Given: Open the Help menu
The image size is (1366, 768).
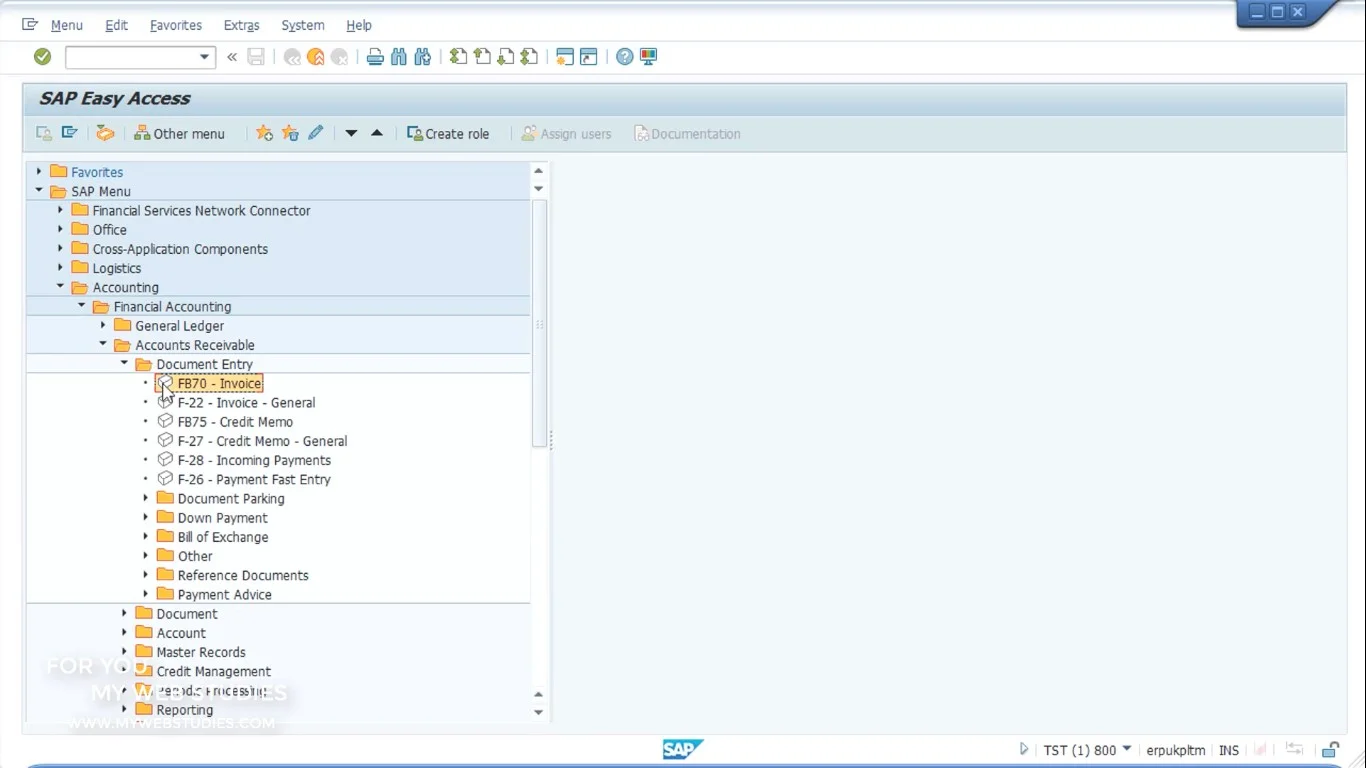Looking at the screenshot, I should click(358, 25).
